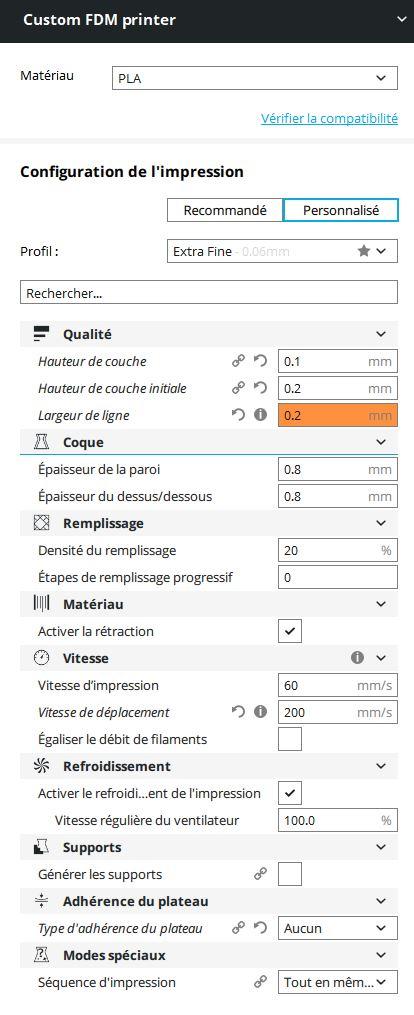Viewport: 414px width, 1015px height.
Task: Enable Générer les supports checkbox
Action: tap(290, 875)
